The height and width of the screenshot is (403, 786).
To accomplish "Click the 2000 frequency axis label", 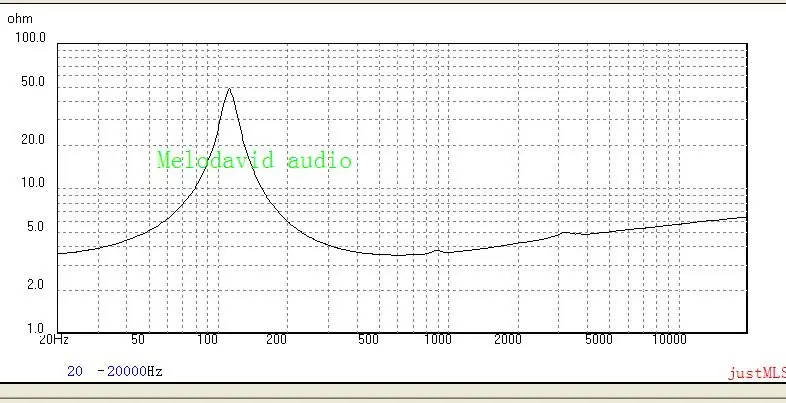I will [x=508, y=339].
